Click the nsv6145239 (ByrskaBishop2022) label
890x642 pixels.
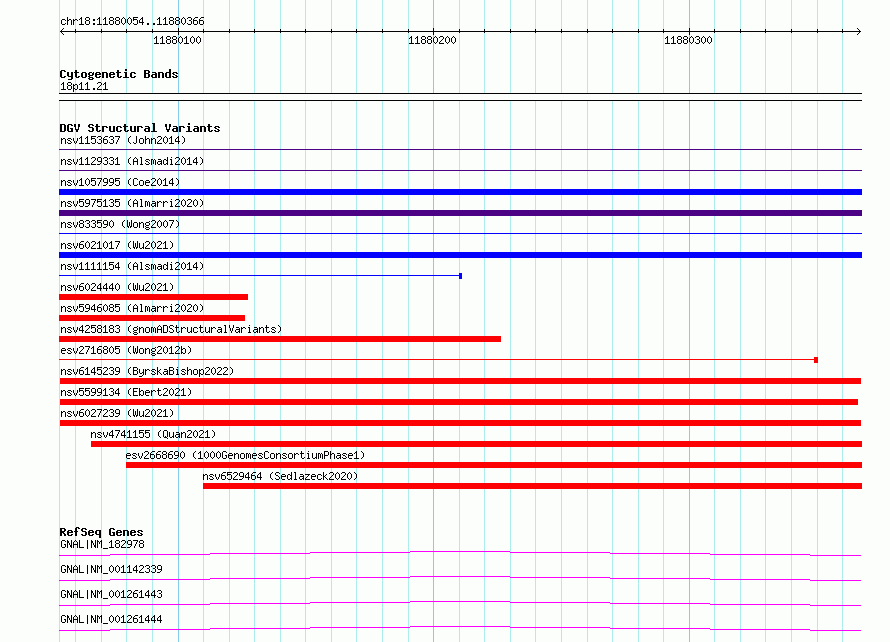(x=147, y=371)
